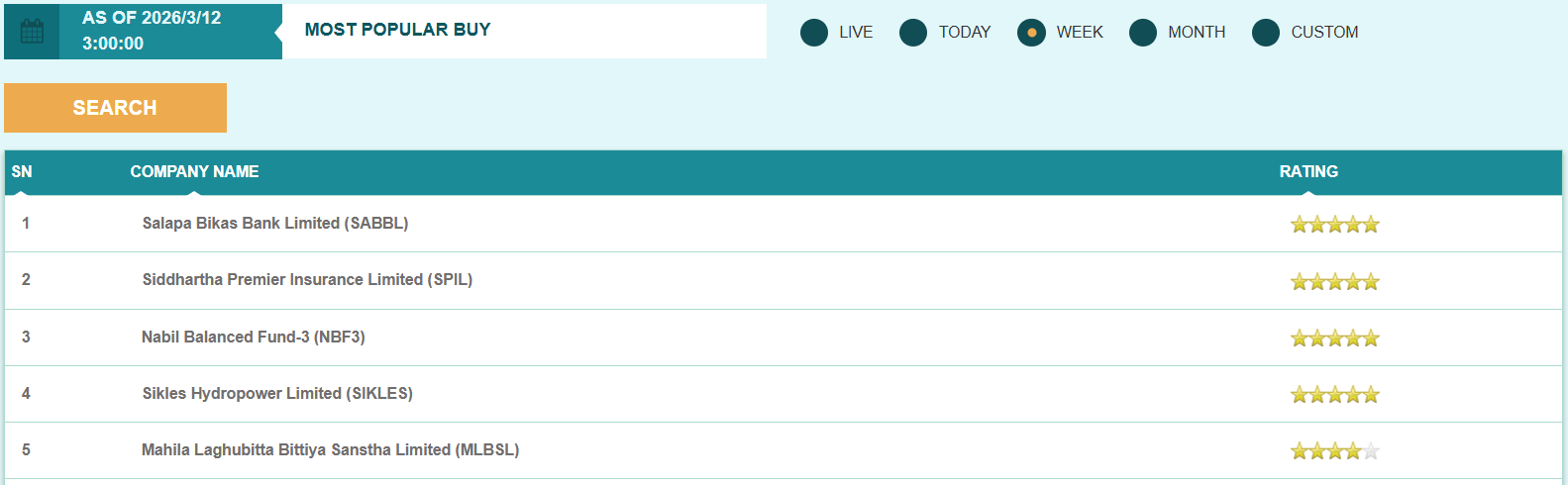Image resolution: width=1568 pixels, height=485 pixels.
Task: Open Nabil Balanced Fund-3 (NBF3) entry
Action: pos(253,338)
